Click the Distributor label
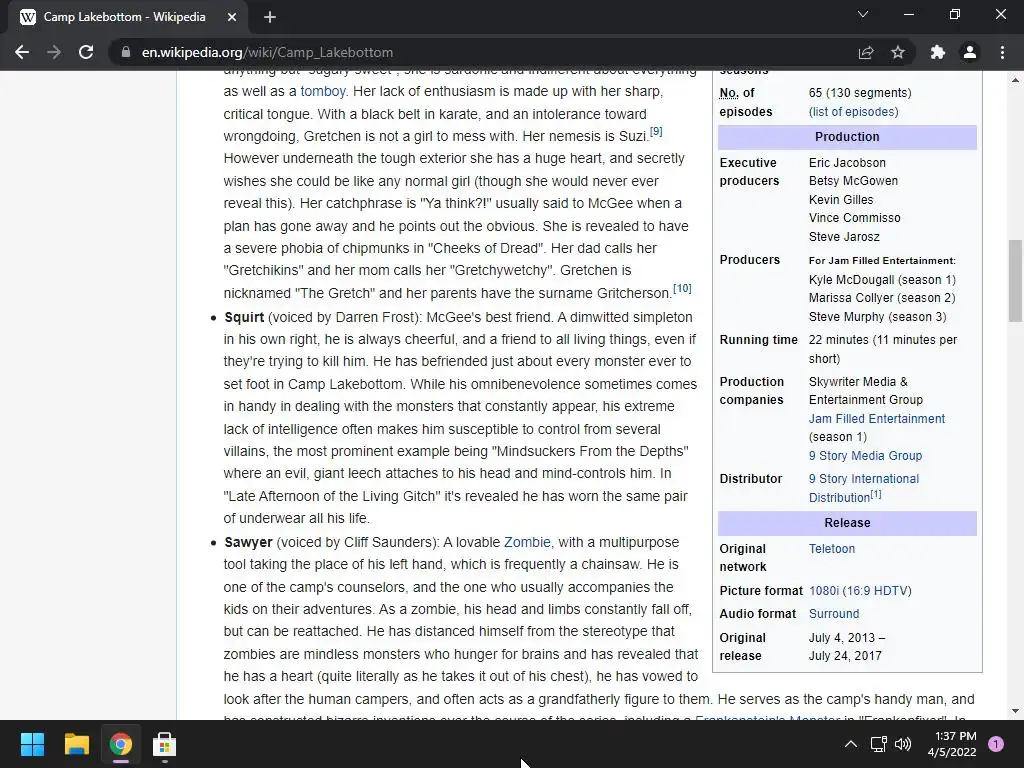The height and width of the screenshot is (768, 1024). (750, 479)
